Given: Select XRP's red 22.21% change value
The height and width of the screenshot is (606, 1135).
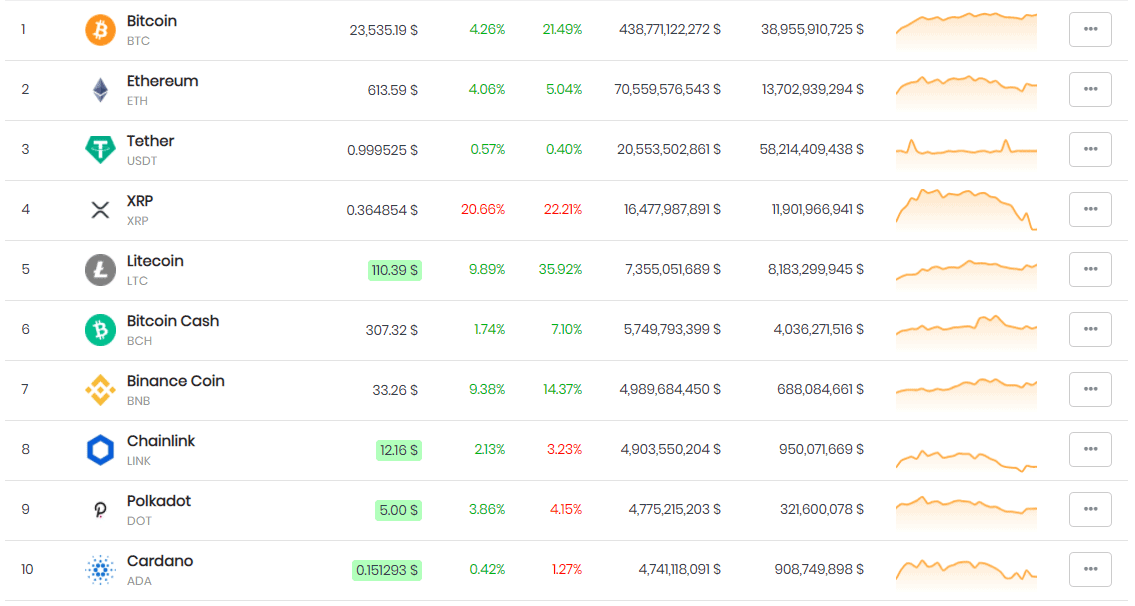Looking at the screenshot, I should (562, 210).
